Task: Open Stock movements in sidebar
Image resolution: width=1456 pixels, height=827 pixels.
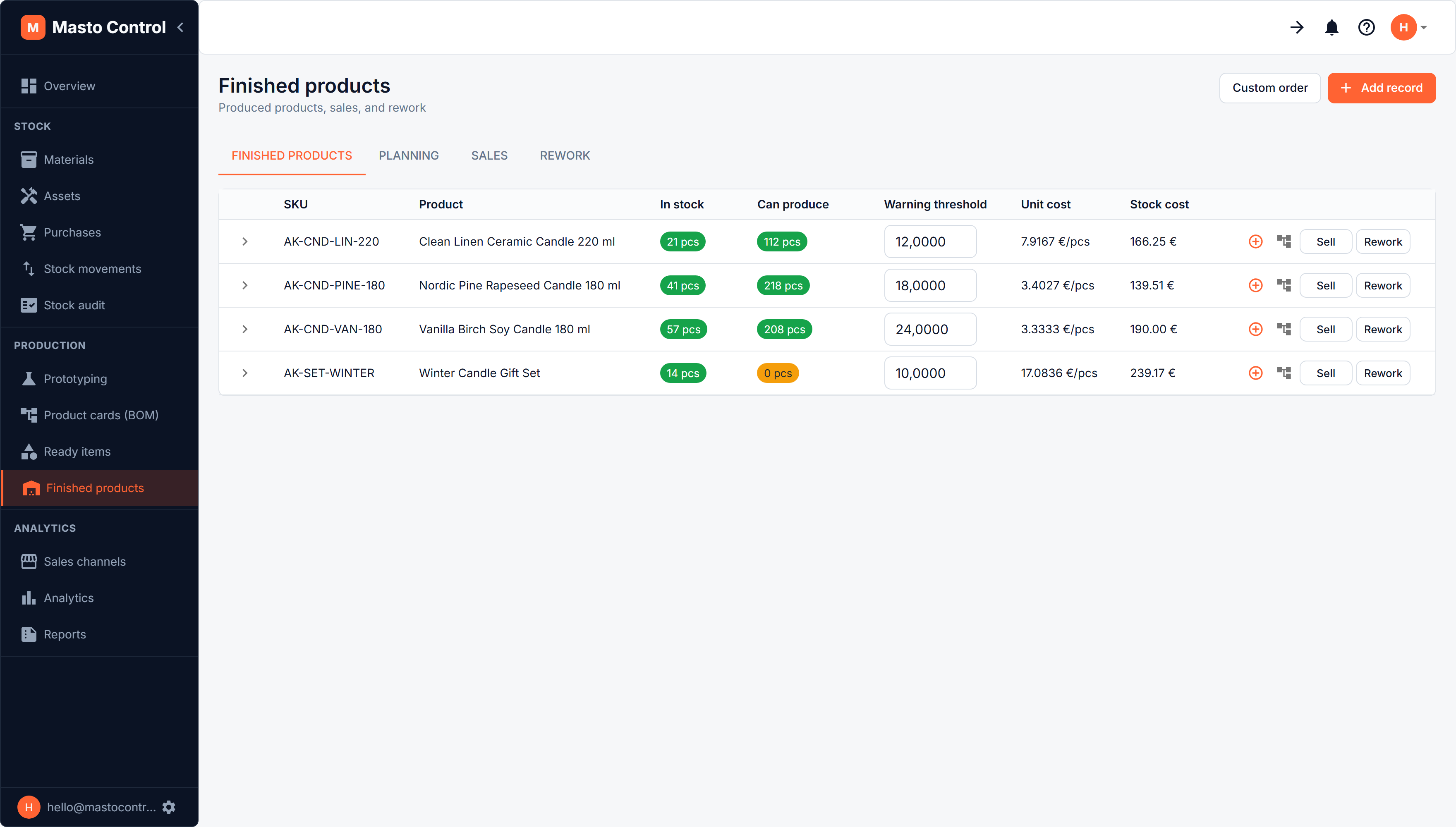Action: click(99, 269)
